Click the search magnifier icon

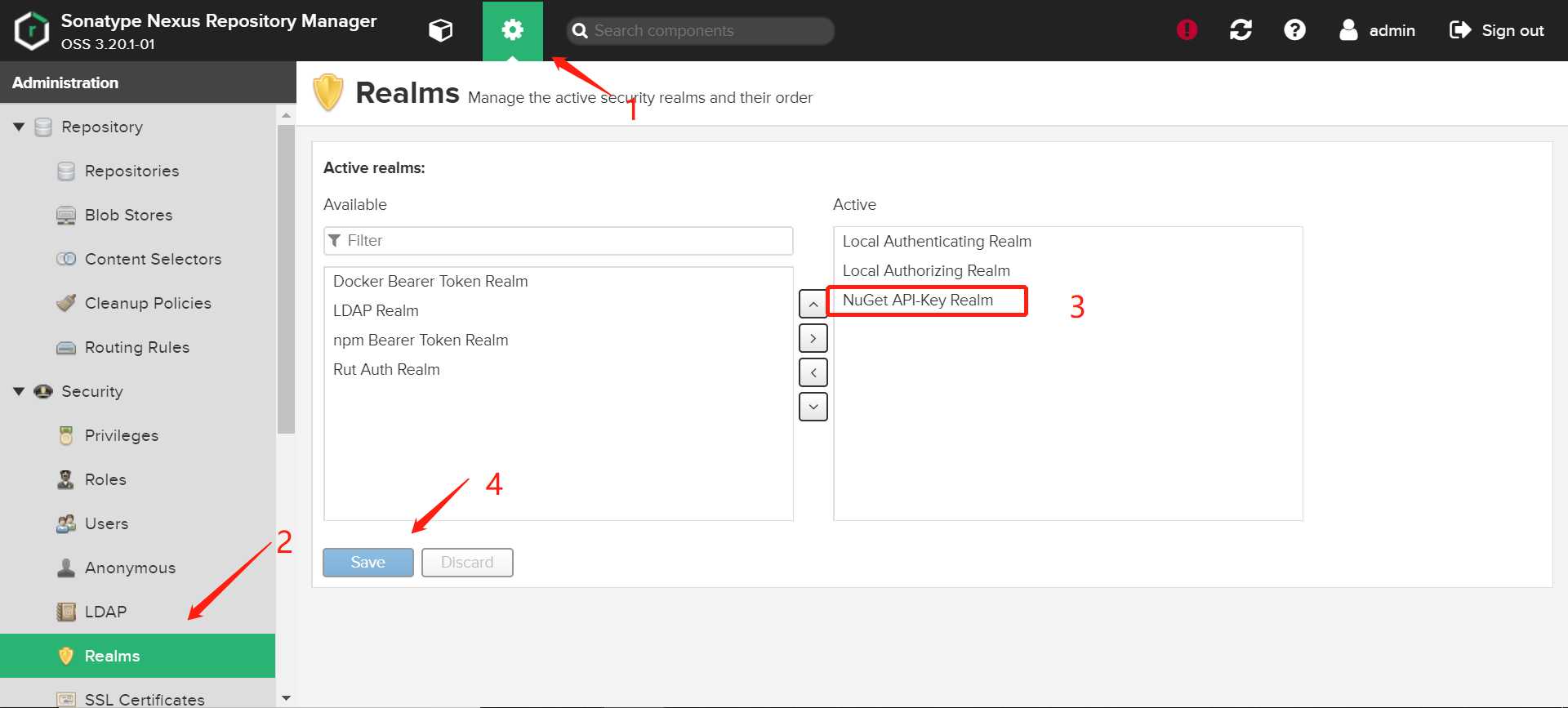point(580,31)
